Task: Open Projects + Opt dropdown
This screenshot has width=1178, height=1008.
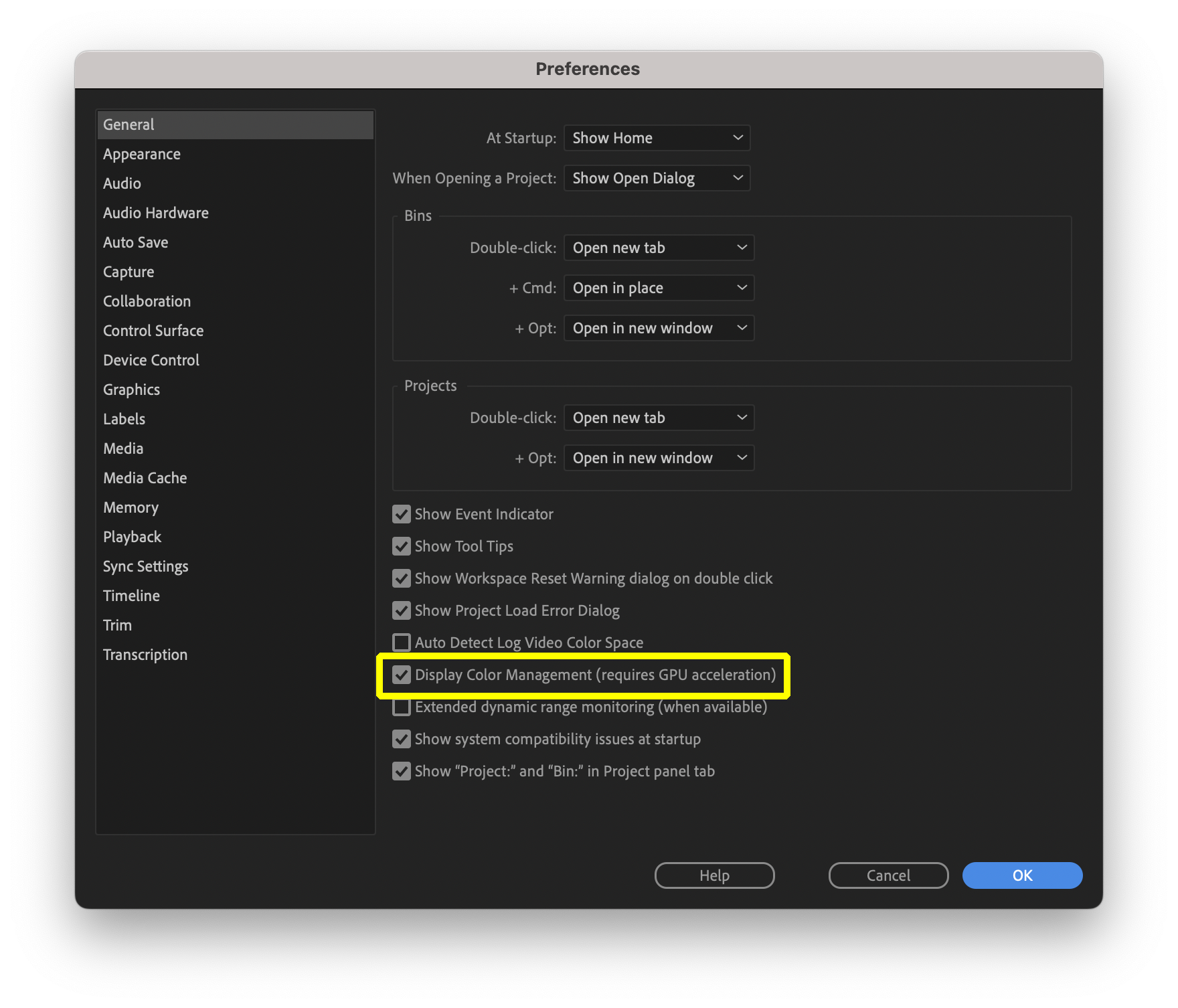Action: (659, 458)
